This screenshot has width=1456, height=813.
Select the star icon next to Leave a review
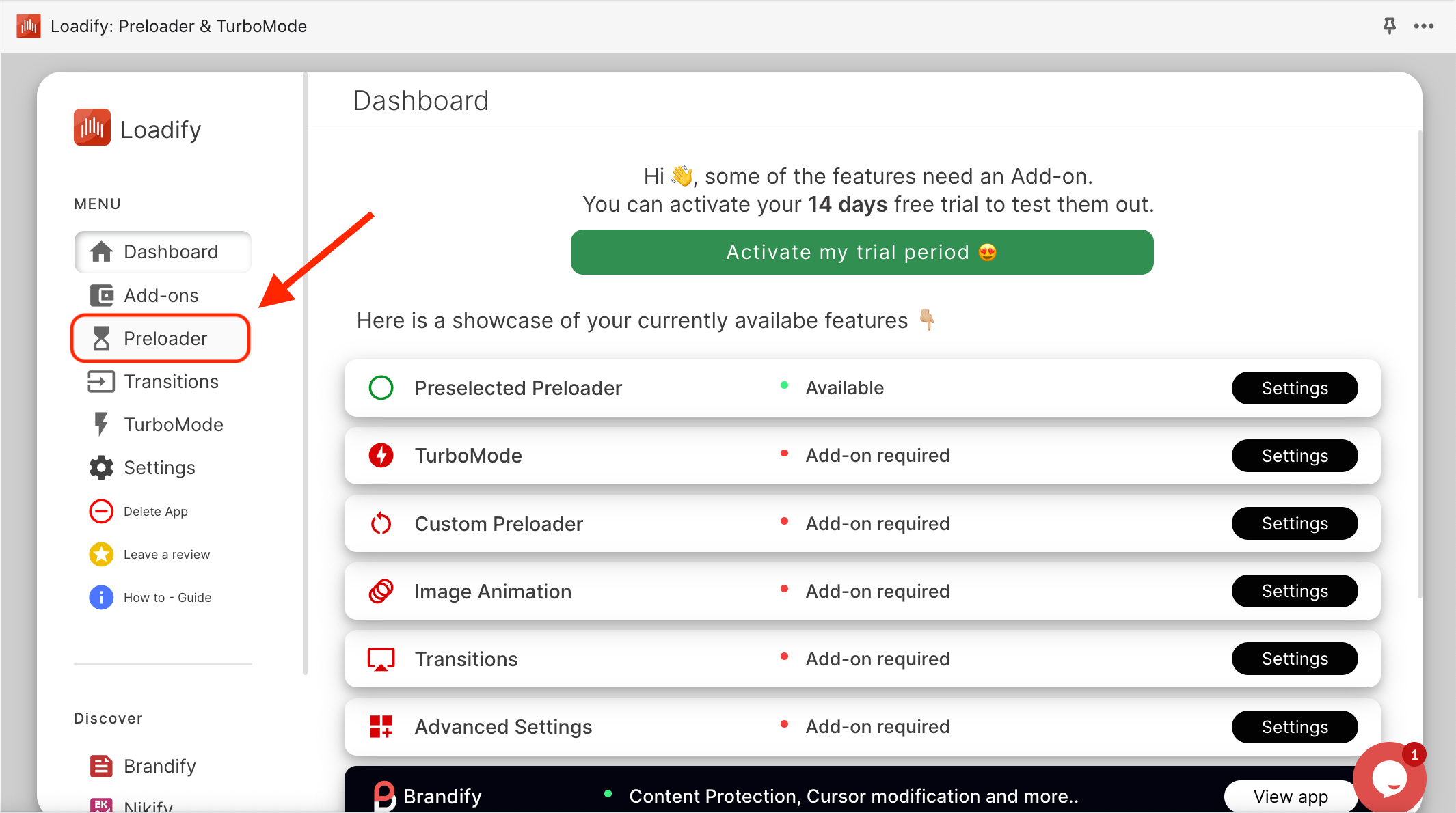click(x=100, y=554)
